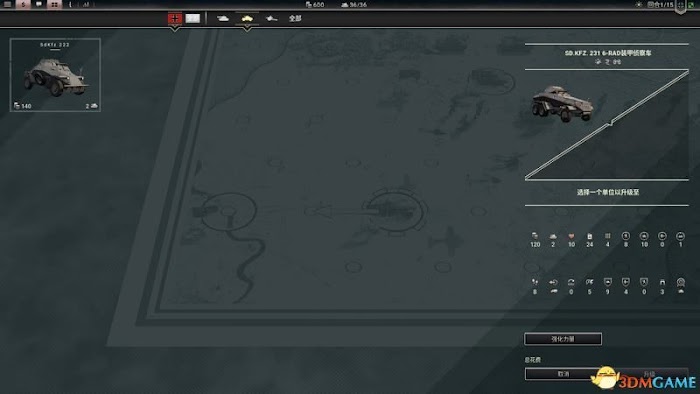Click the target type medal icon

pos(680,282)
